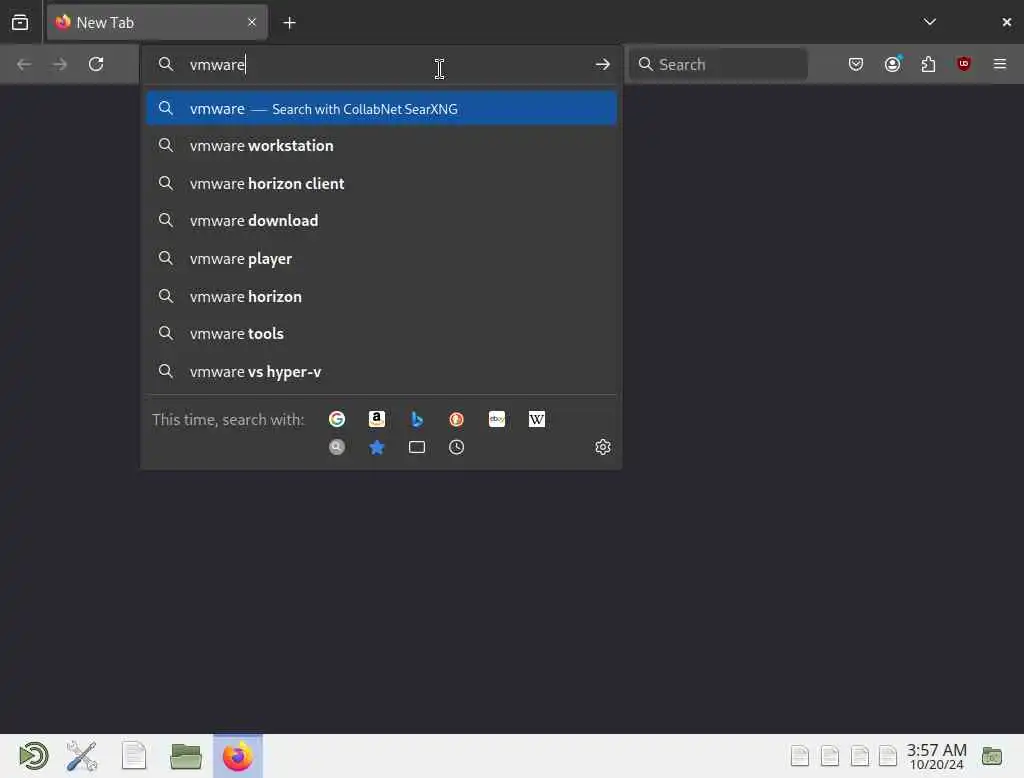This screenshot has height=778, width=1024.
Task: Reload the current page
Action: [x=96, y=64]
